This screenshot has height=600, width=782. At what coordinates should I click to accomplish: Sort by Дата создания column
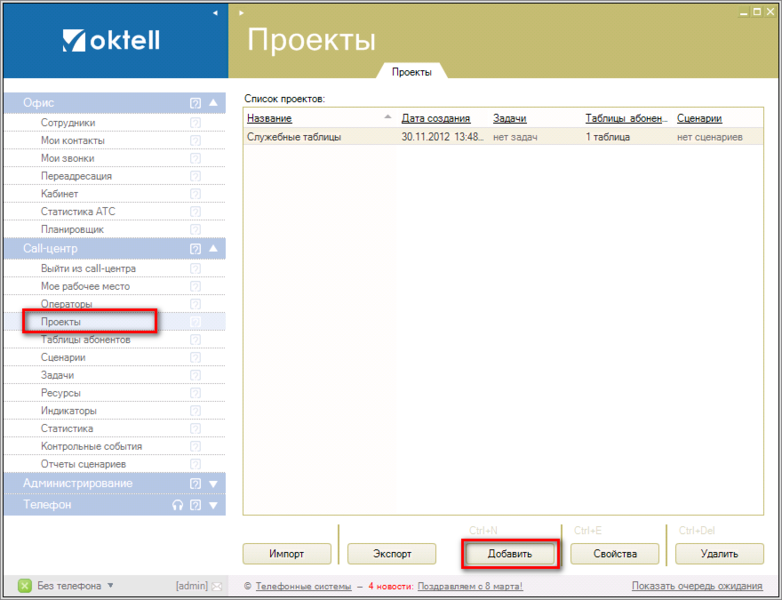pos(436,118)
